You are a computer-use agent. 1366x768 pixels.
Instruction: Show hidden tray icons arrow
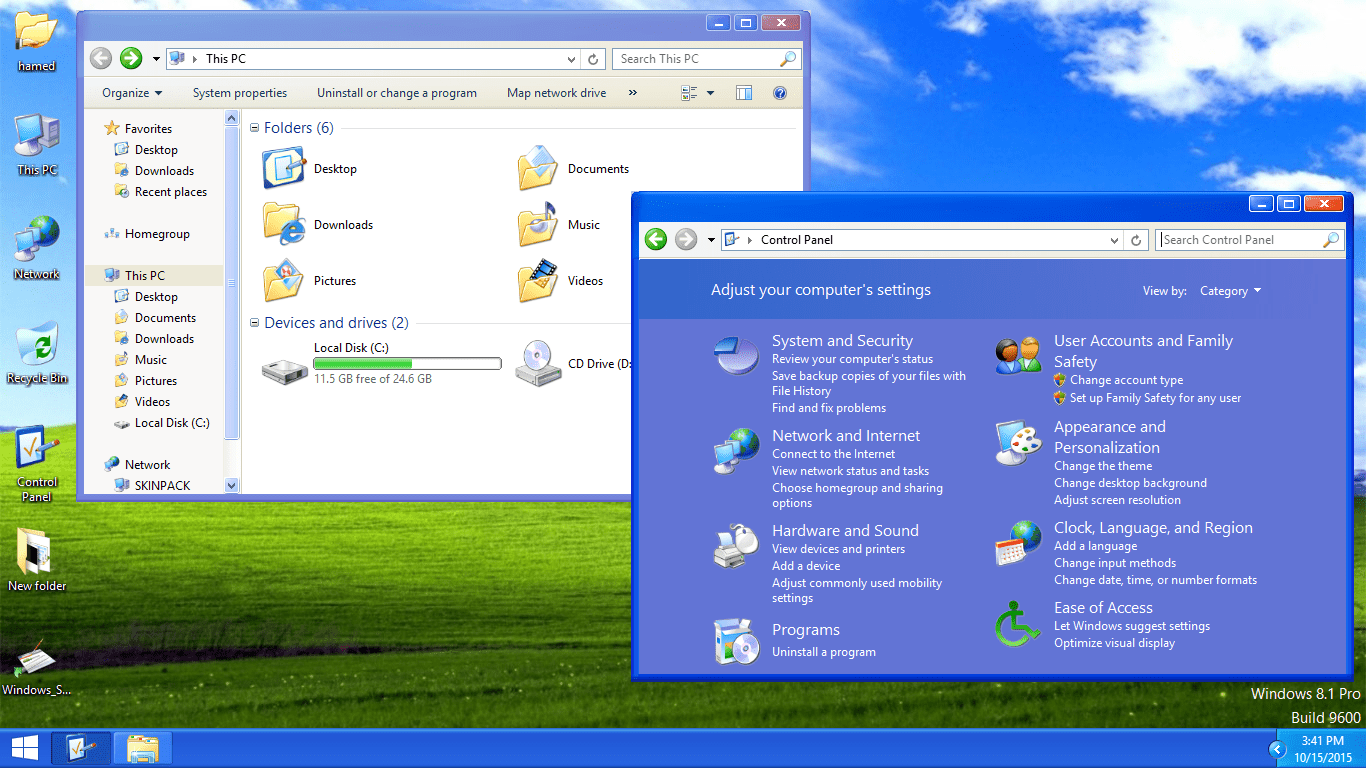(x=1277, y=748)
